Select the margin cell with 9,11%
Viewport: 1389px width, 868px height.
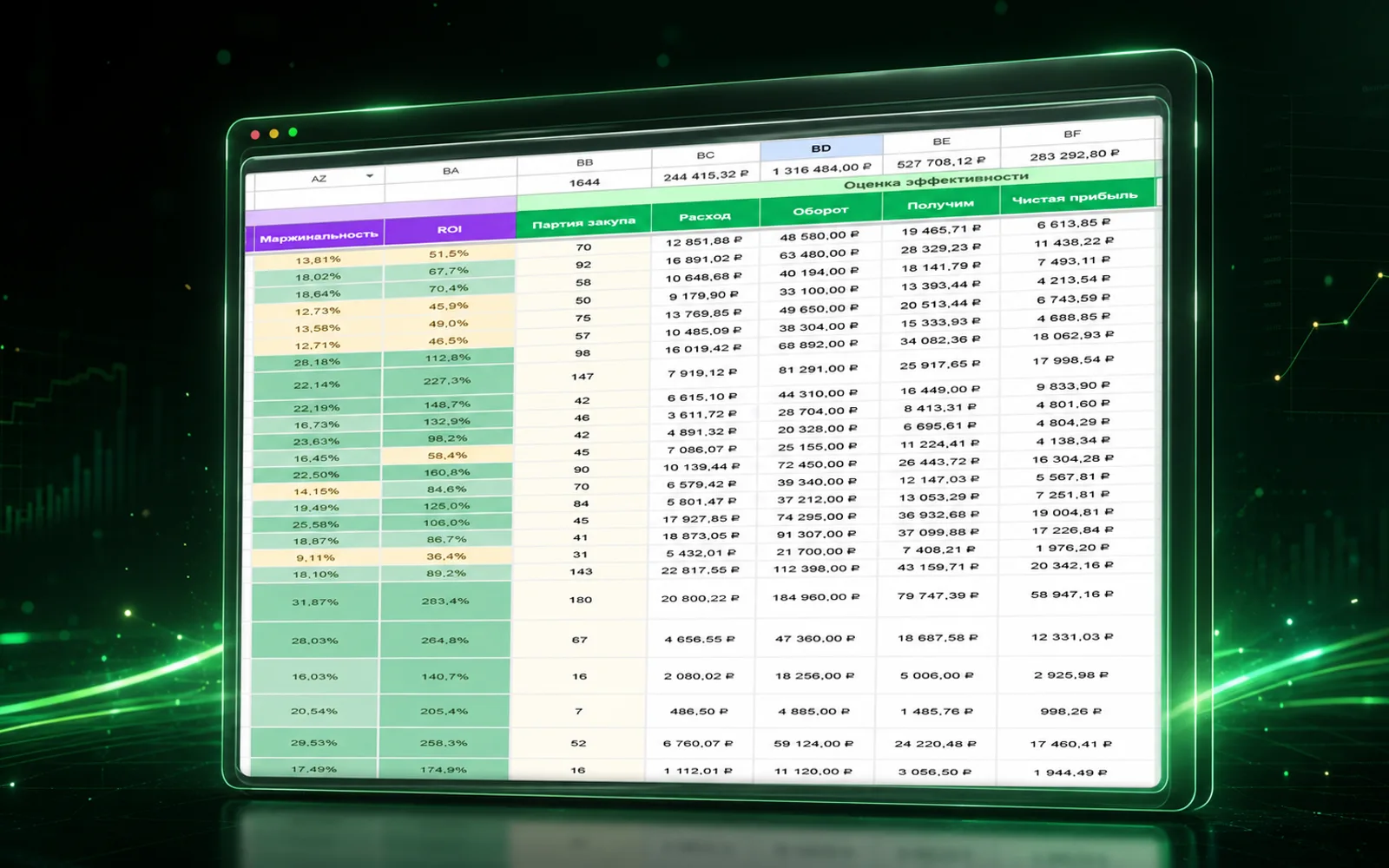tap(315, 557)
